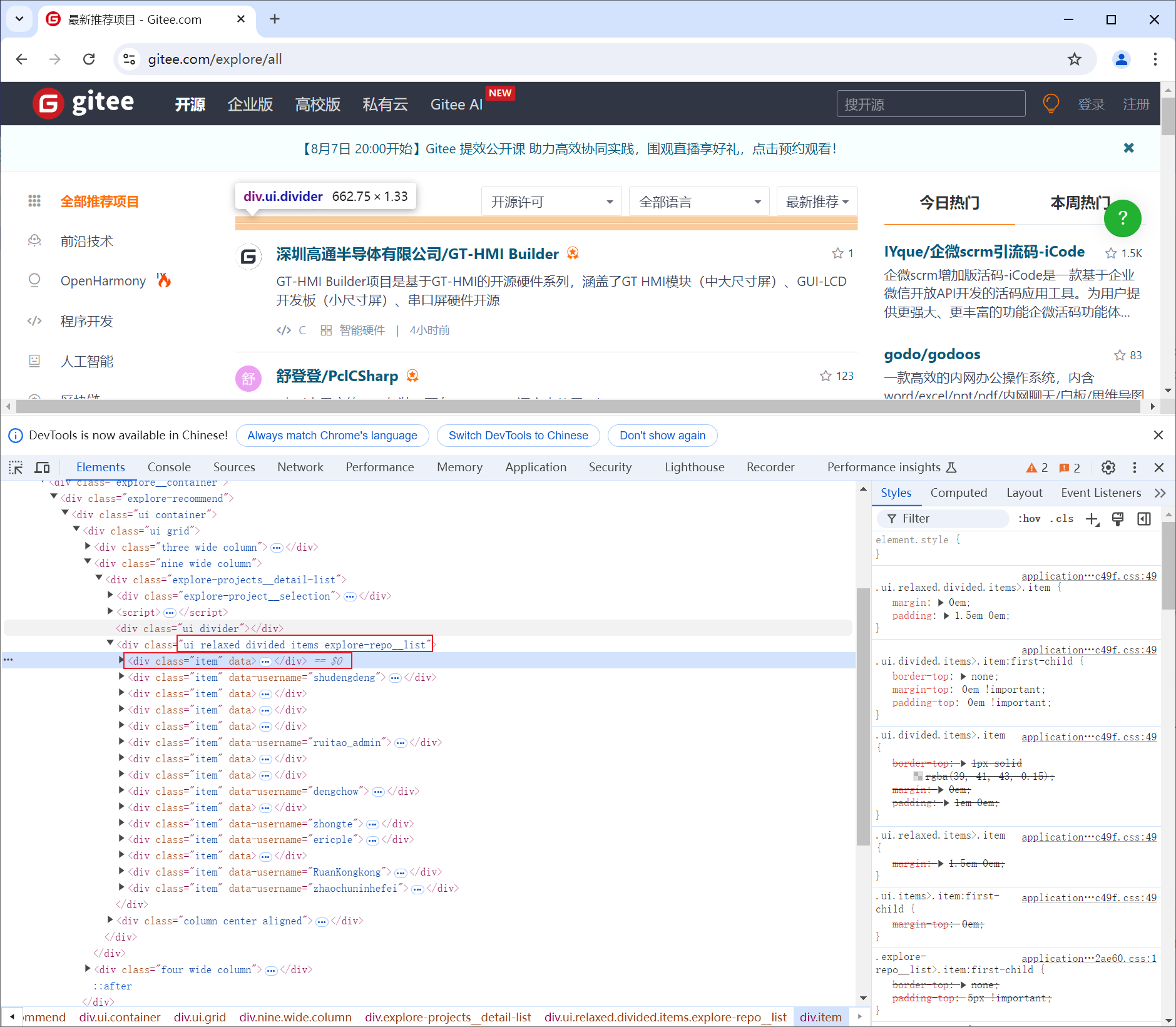Select the inspect element picker tool
The height and width of the screenshot is (1027, 1176).
click(x=16, y=468)
